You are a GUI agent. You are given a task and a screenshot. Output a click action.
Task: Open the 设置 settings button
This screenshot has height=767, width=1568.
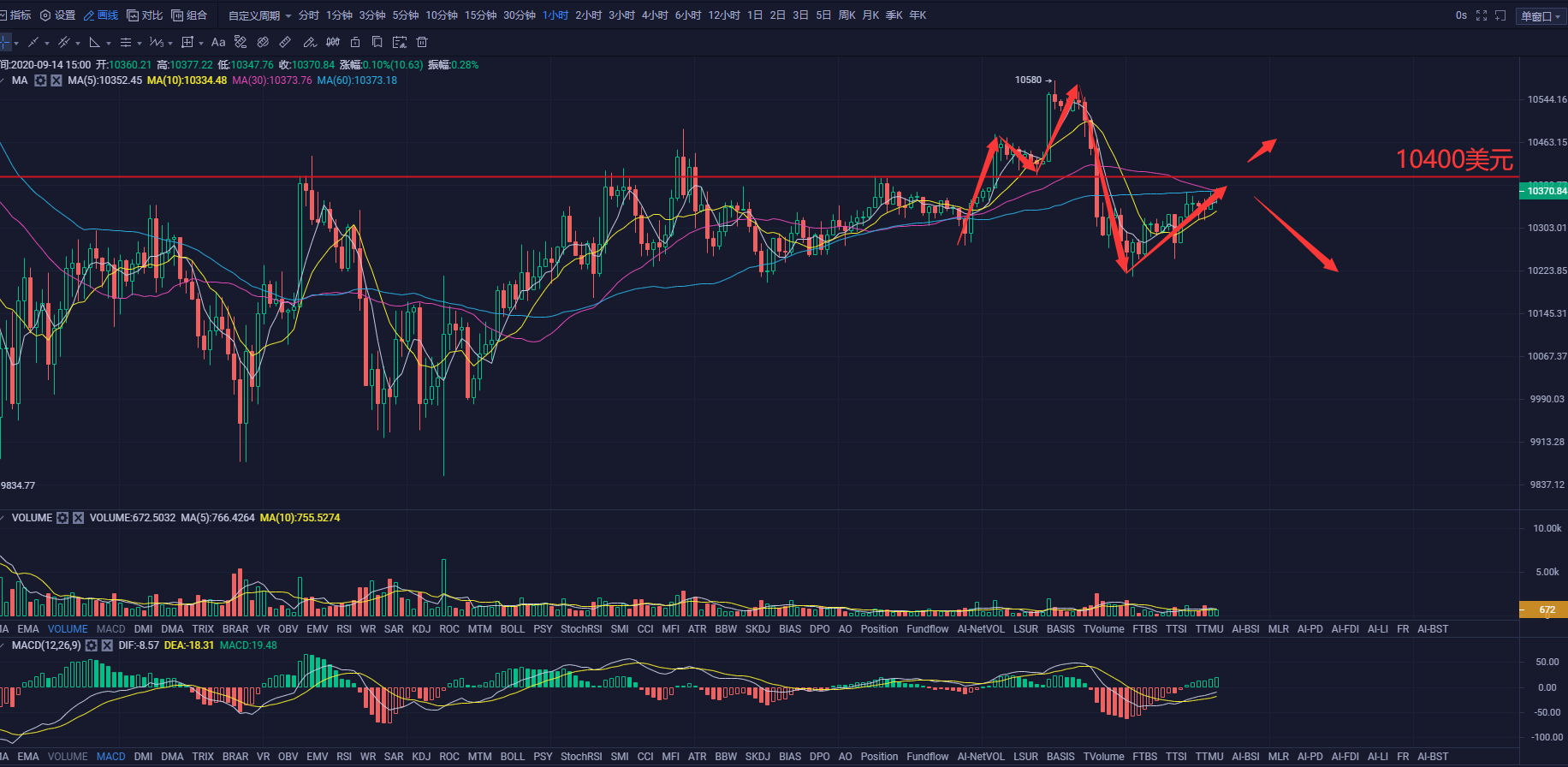click(x=58, y=15)
